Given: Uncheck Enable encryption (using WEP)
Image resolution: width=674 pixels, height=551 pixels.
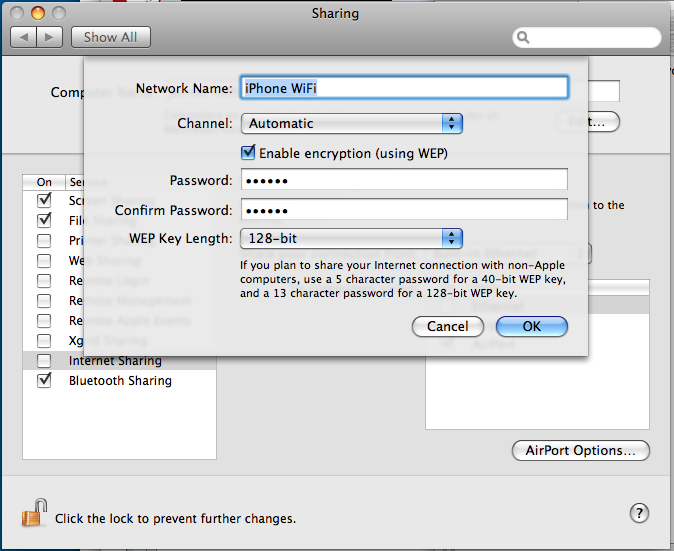Looking at the screenshot, I should 248,153.
